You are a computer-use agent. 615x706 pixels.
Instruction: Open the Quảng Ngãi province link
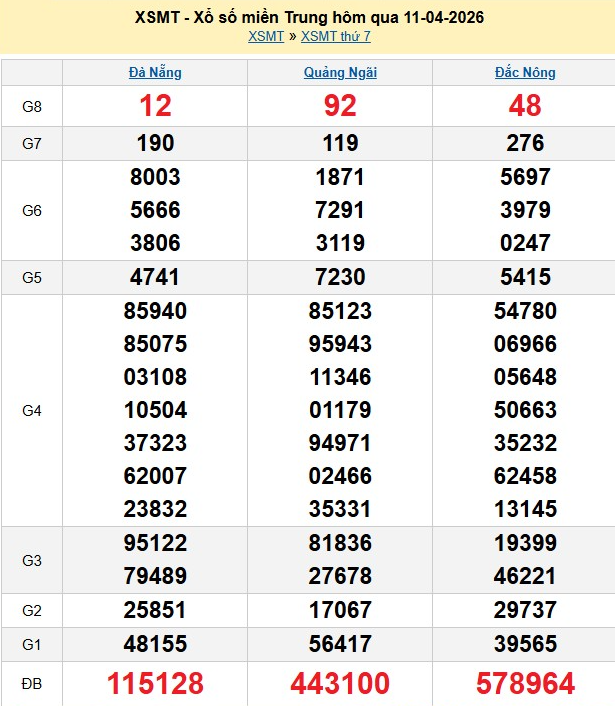(340, 72)
